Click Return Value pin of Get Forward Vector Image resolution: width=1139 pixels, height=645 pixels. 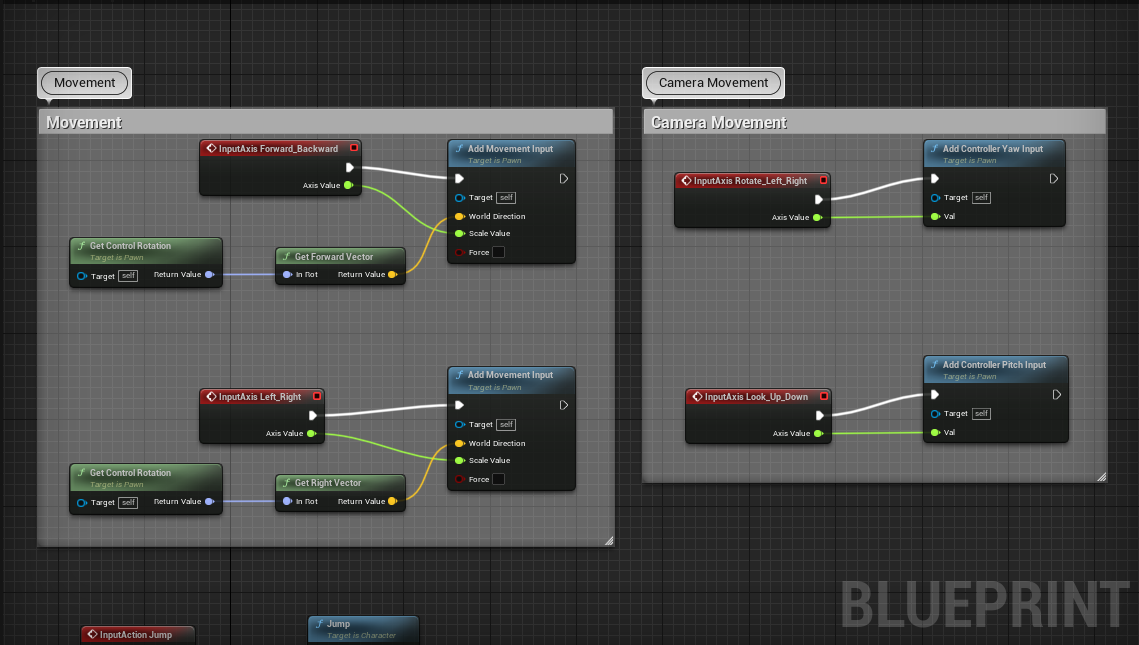point(392,275)
